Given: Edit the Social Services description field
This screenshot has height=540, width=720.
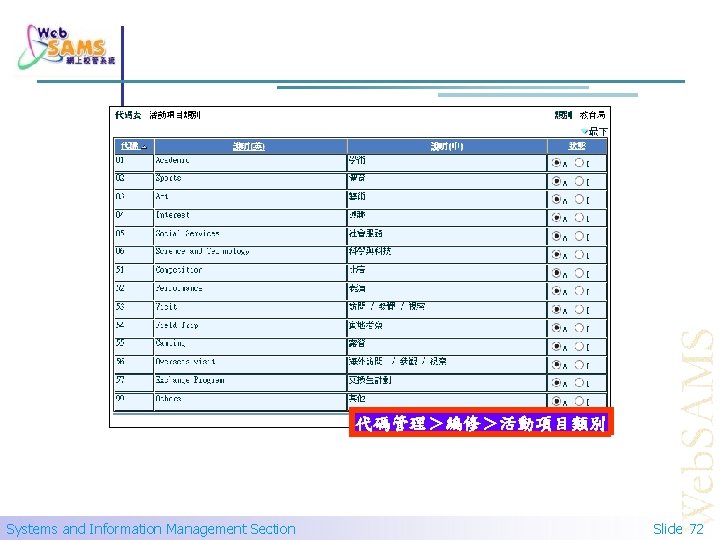Looking at the screenshot, I should [x=250, y=236].
